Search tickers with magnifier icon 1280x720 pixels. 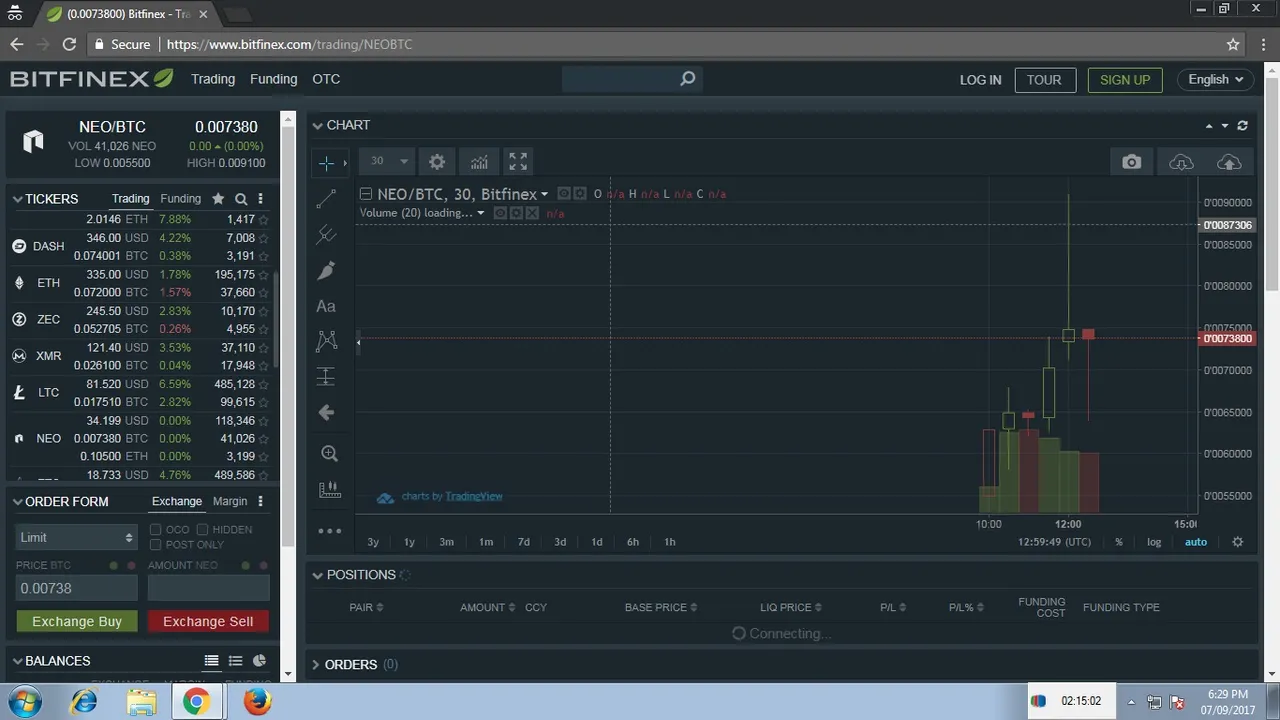point(241,199)
